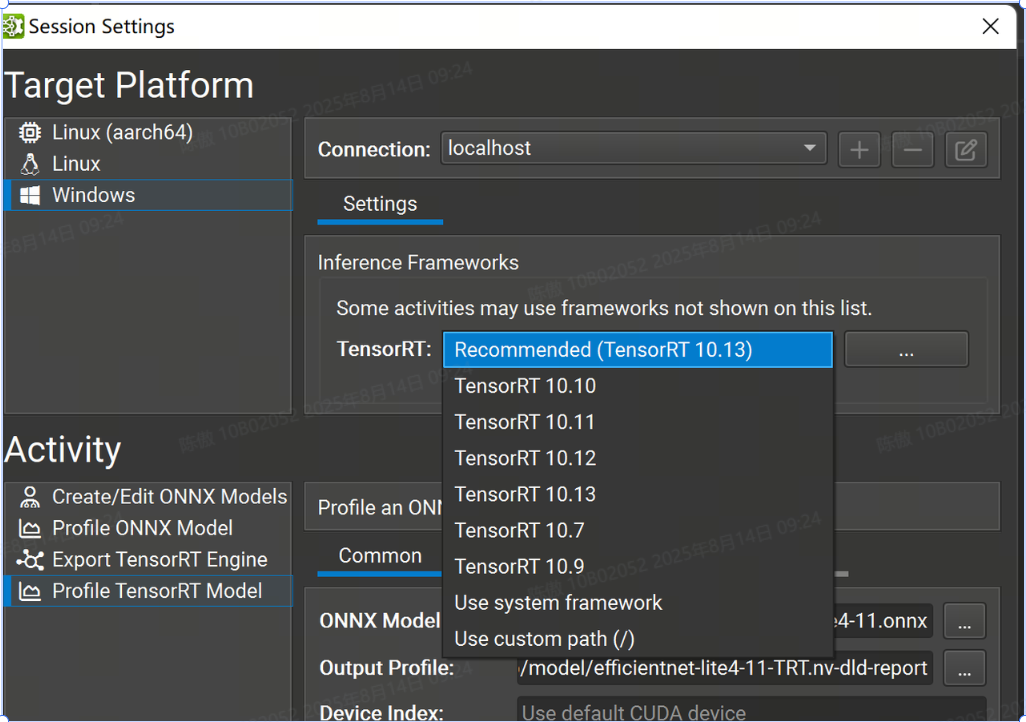Select Windows target platform
Viewport: 1026px width, 722px height.
pos(149,196)
